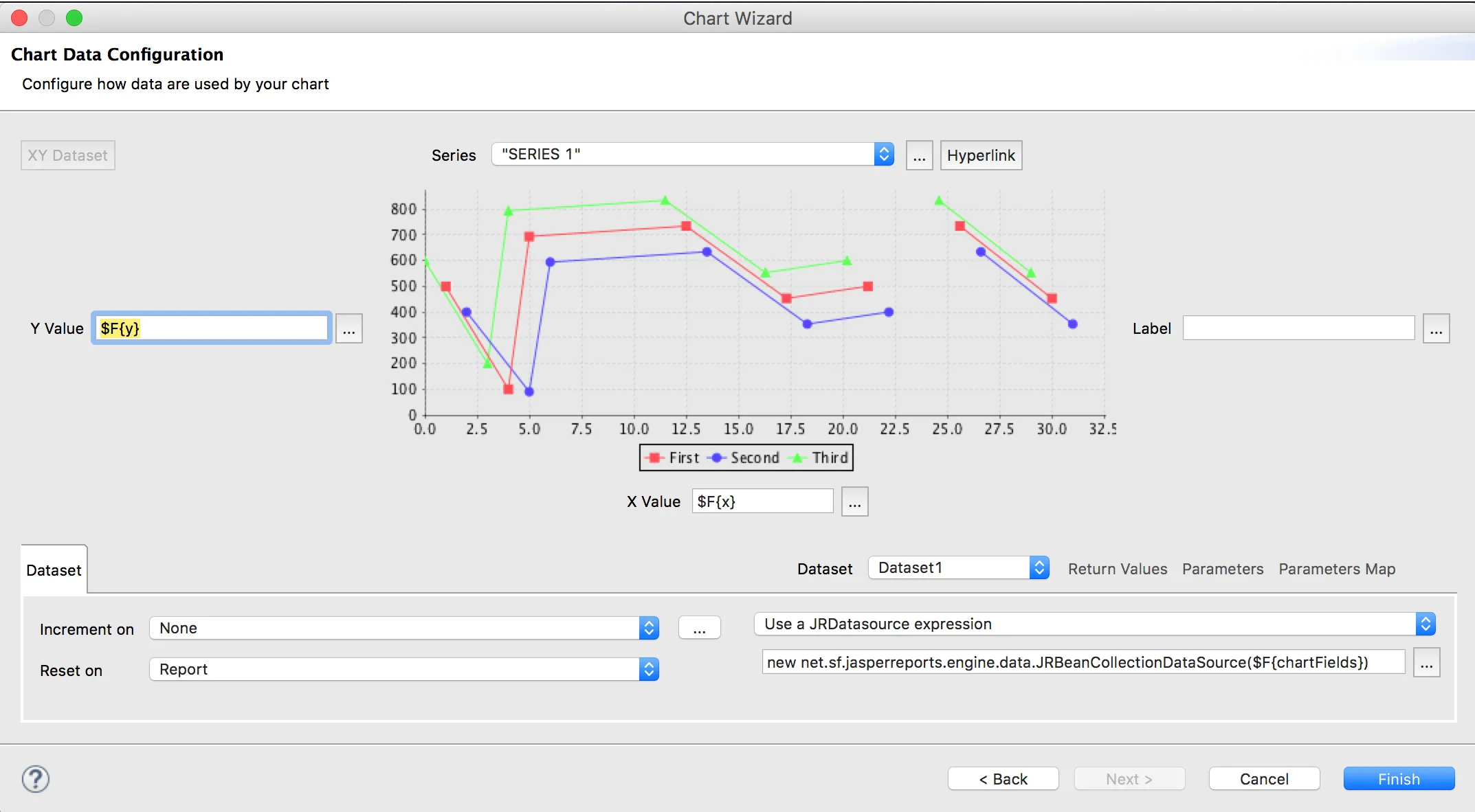Open expression editor for Label field
The image size is (1475, 812).
(x=1436, y=328)
